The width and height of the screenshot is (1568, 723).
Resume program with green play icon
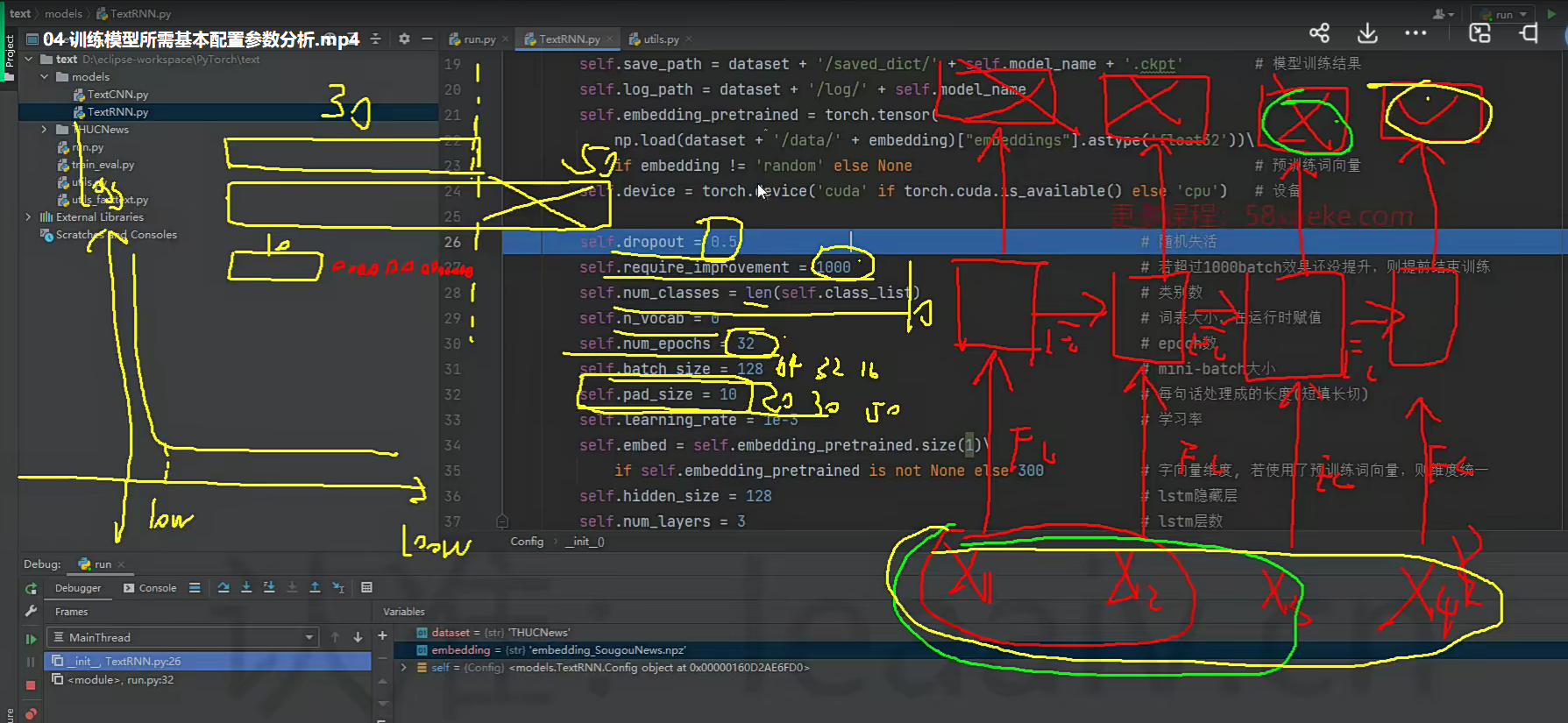[31, 639]
